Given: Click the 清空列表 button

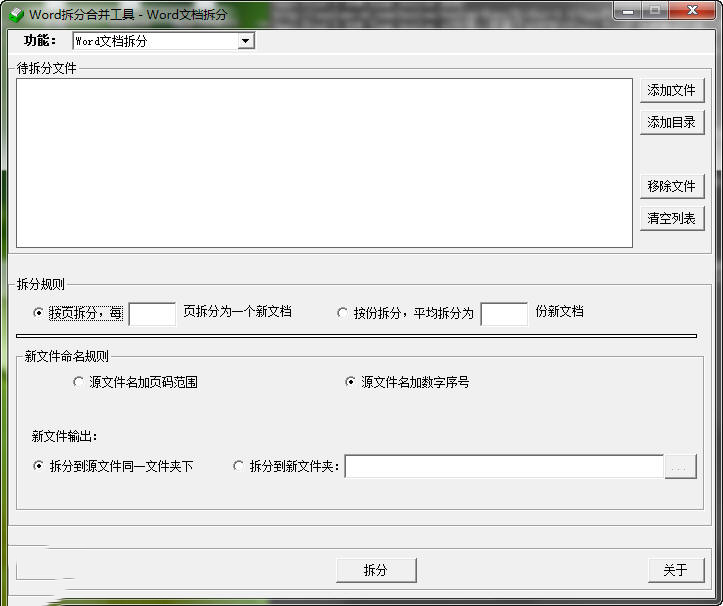Looking at the screenshot, I should (672, 218).
